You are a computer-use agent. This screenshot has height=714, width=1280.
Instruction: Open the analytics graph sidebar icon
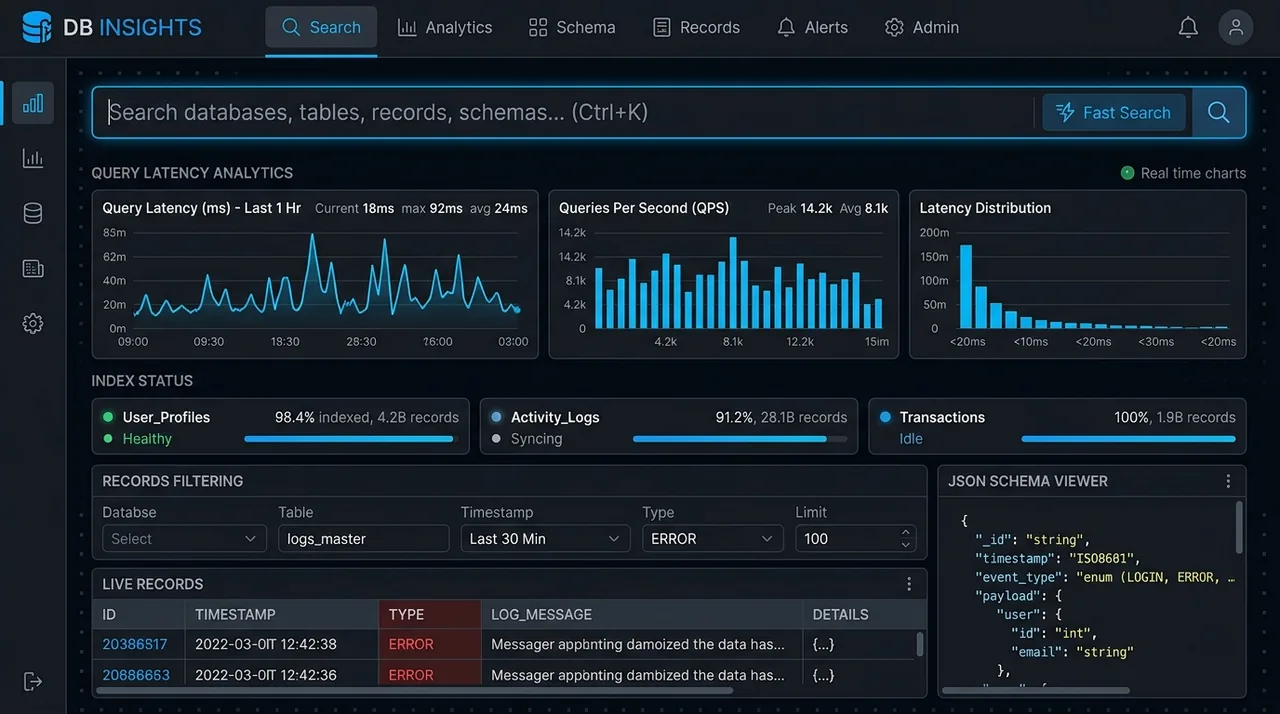(33, 158)
